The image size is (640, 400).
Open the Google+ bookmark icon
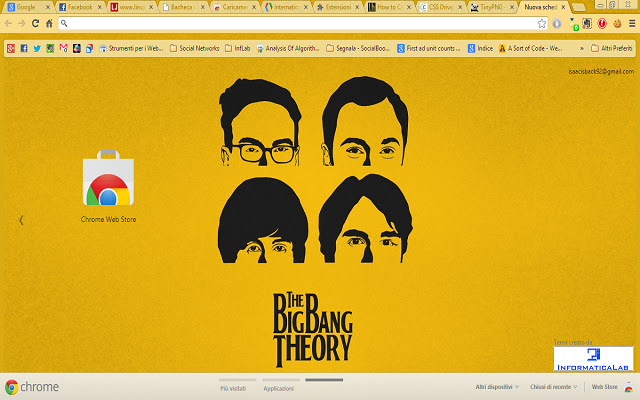pyautogui.click(x=11, y=49)
